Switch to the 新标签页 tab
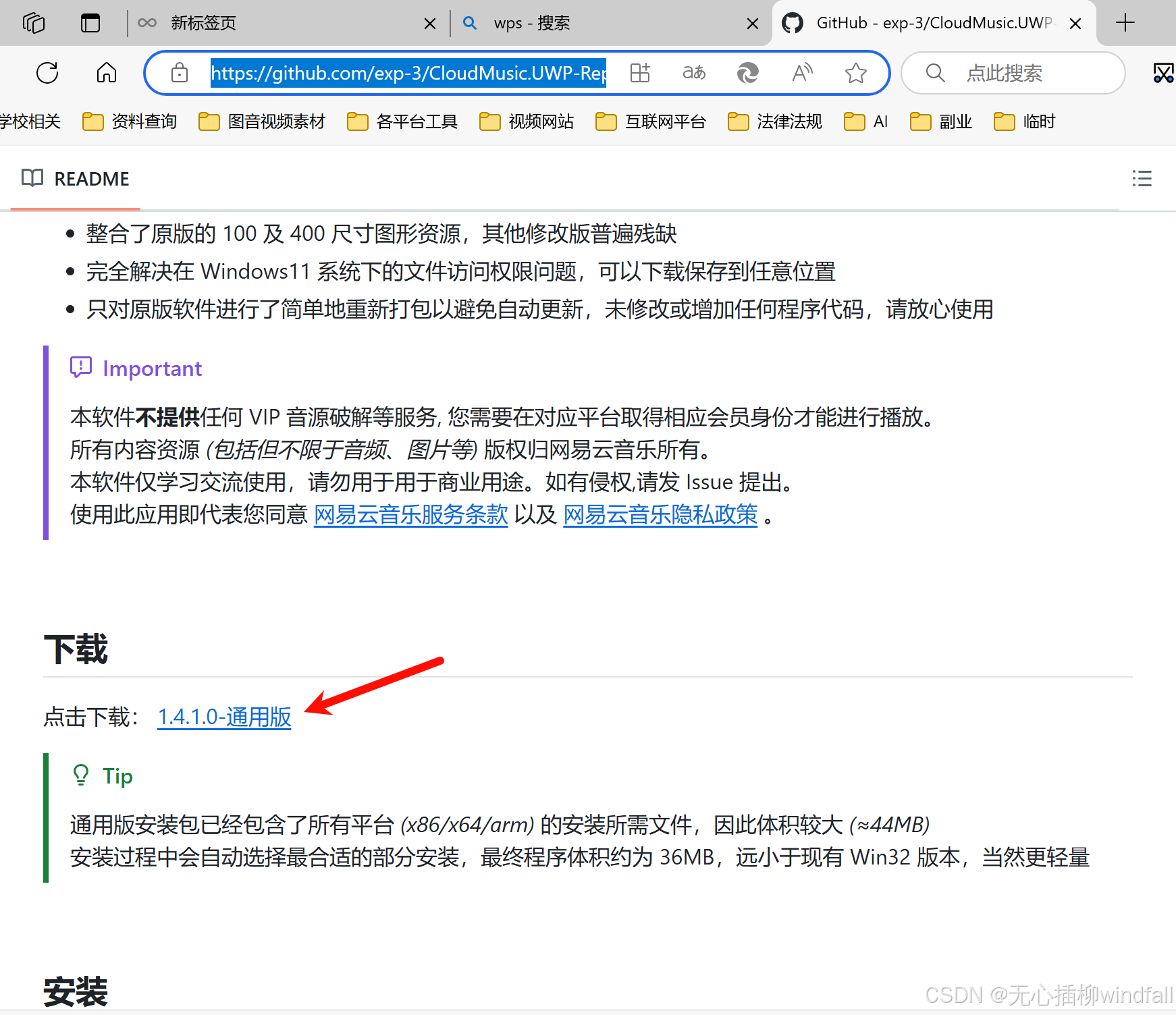 pyautogui.click(x=284, y=23)
